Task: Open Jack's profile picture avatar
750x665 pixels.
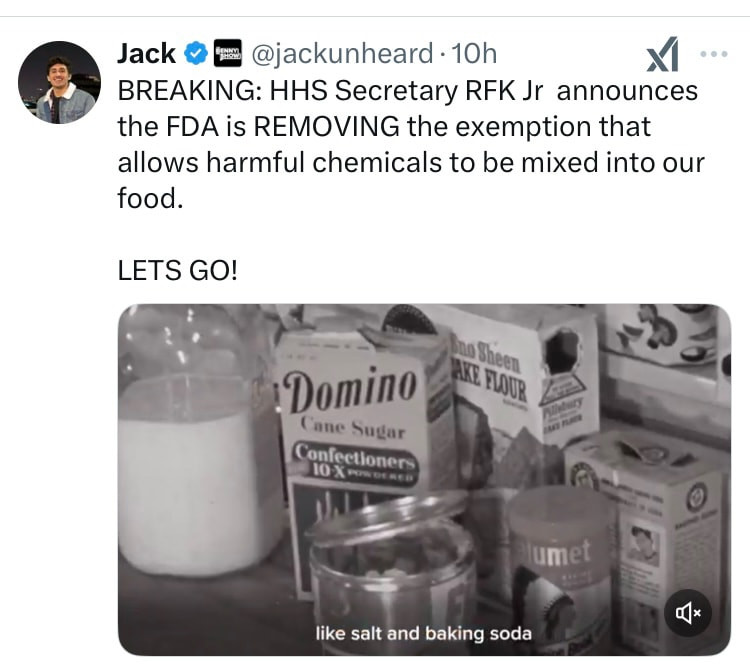Action: [x=59, y=82]
